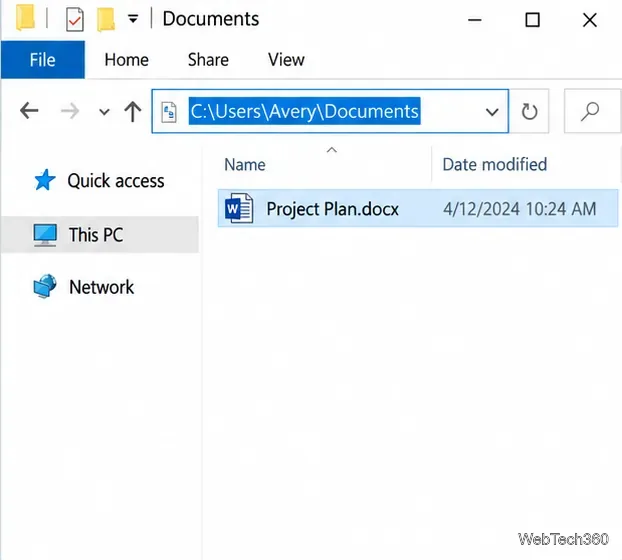622x560 pixels.
Task: Sort by the Name column header
Action: pos(245,165)
